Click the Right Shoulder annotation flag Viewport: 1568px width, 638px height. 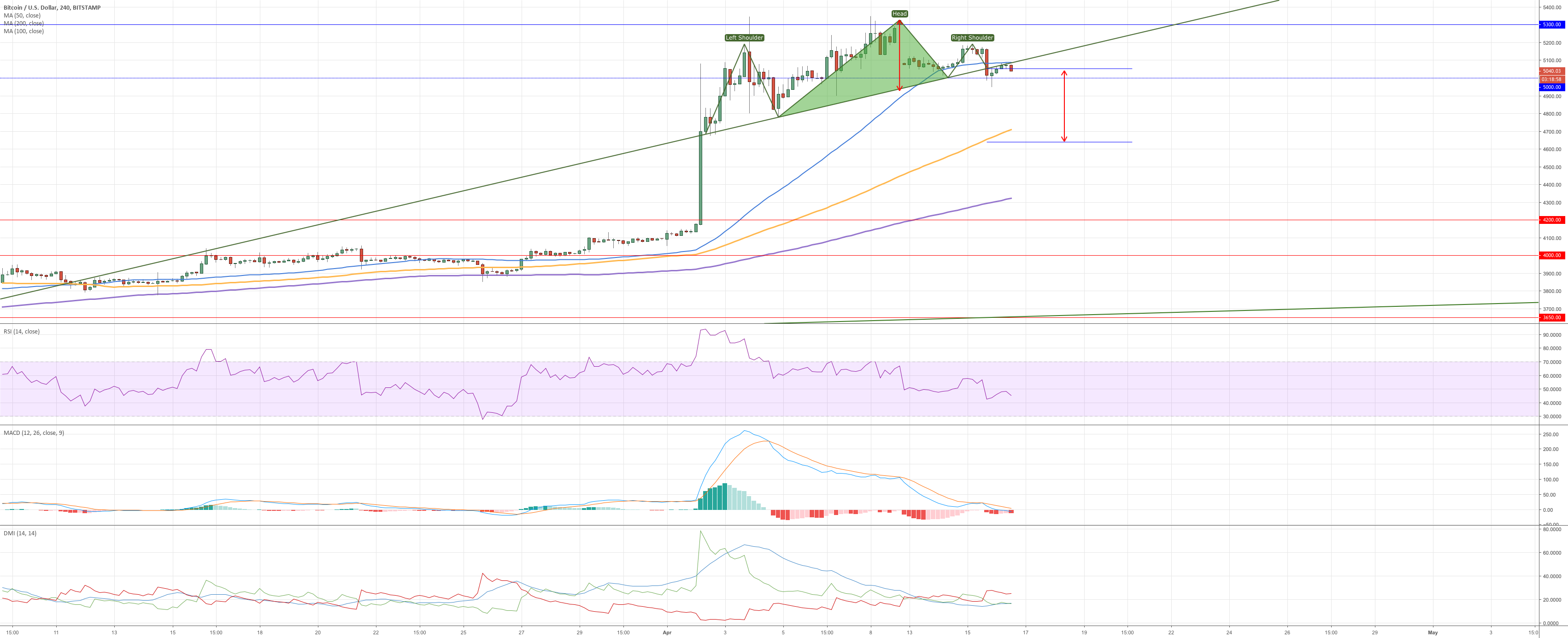click(x=973, y=38)
